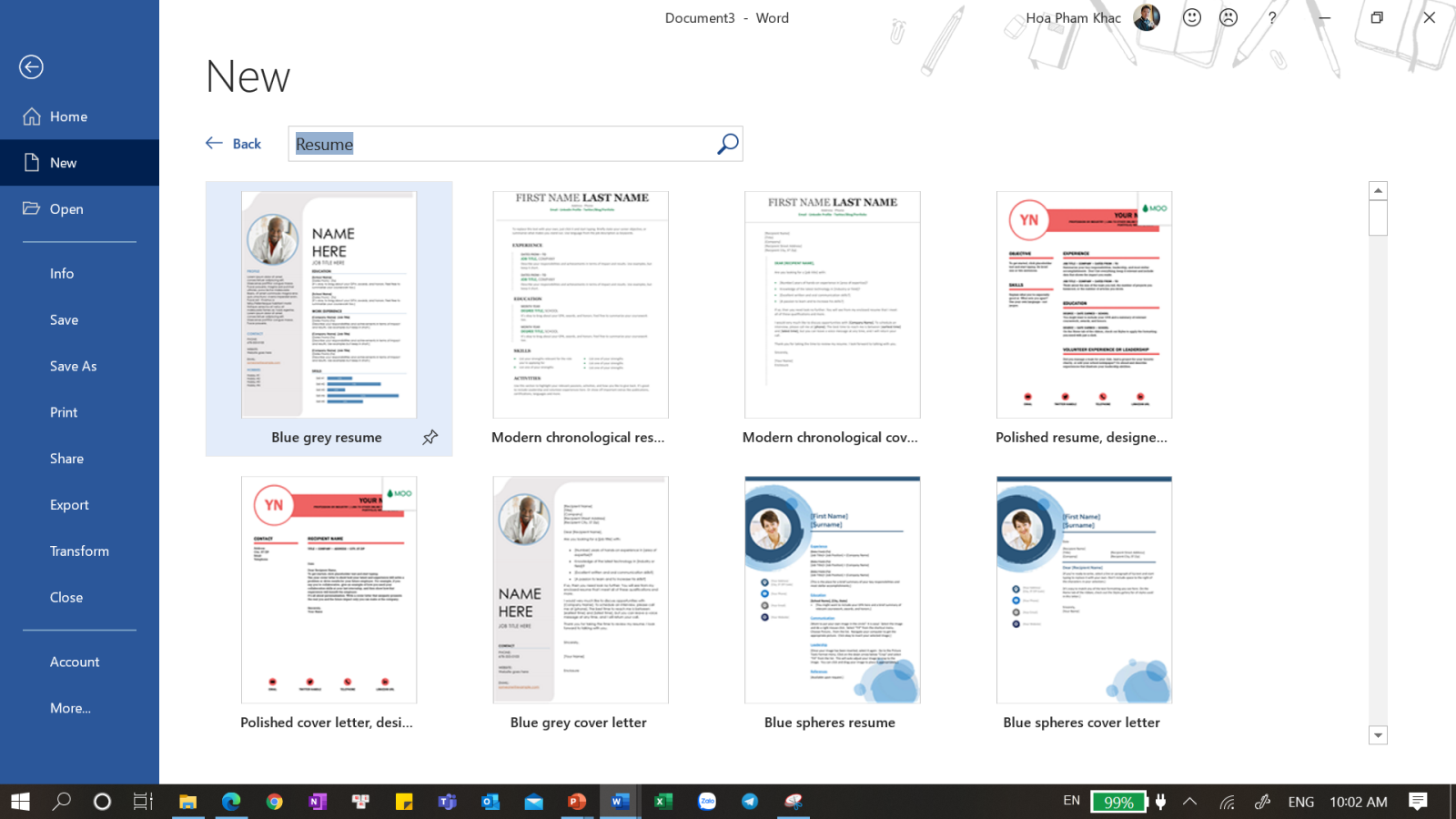The height and width of the screenshot is (819, 1456).
Task: Choose the Polished resume template thumbnail
Action: coord(1084,305)
